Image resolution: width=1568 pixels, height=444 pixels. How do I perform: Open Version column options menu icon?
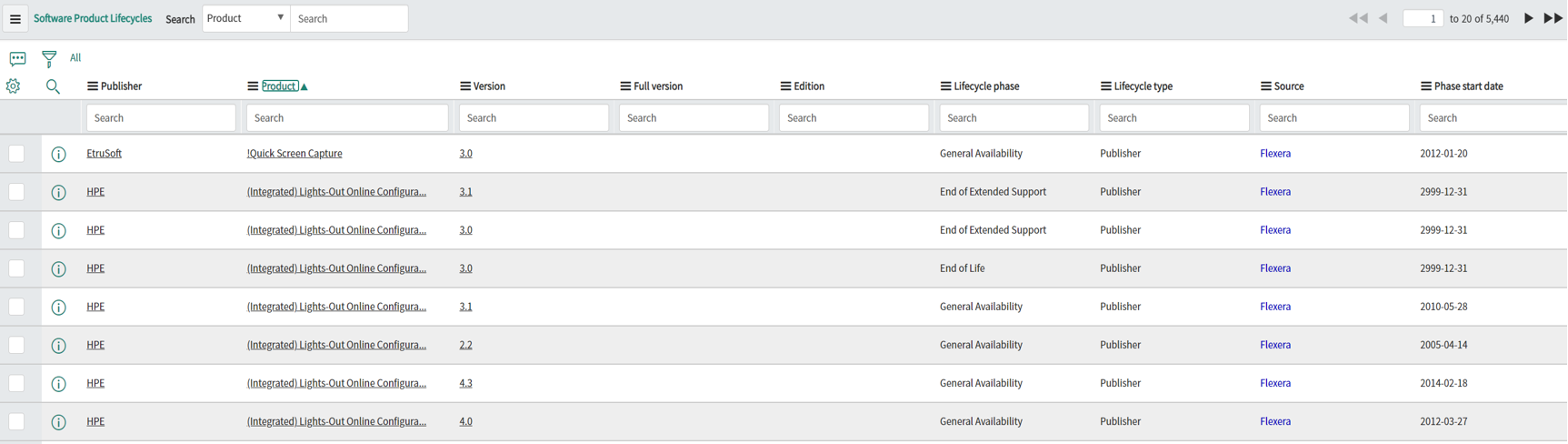click(x=464, y=86)
